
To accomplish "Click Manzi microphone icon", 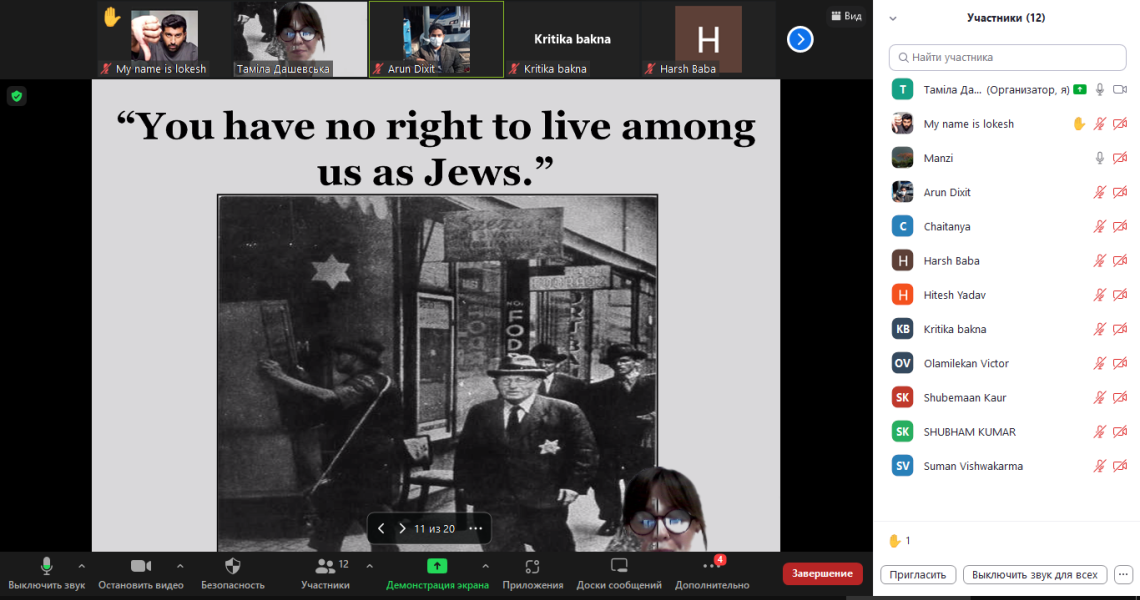I will click(x=1099, y=158).
